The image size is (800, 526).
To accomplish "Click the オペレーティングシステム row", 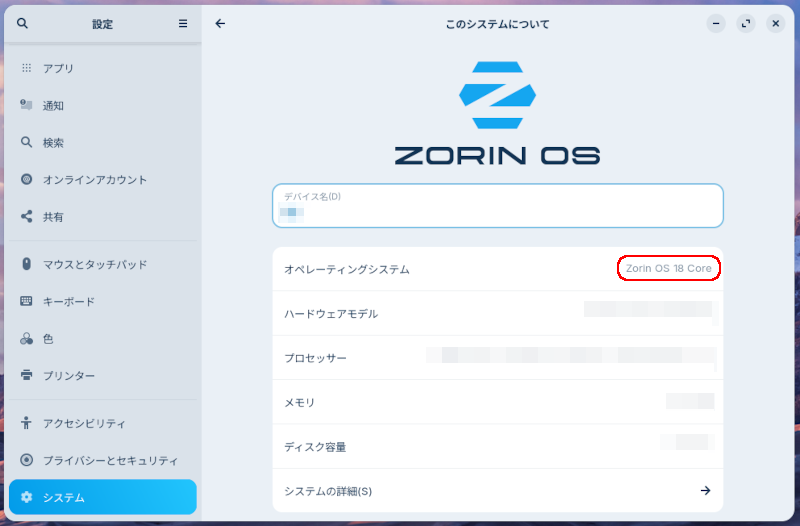I will pyautogui.click(x=497, y=269).
